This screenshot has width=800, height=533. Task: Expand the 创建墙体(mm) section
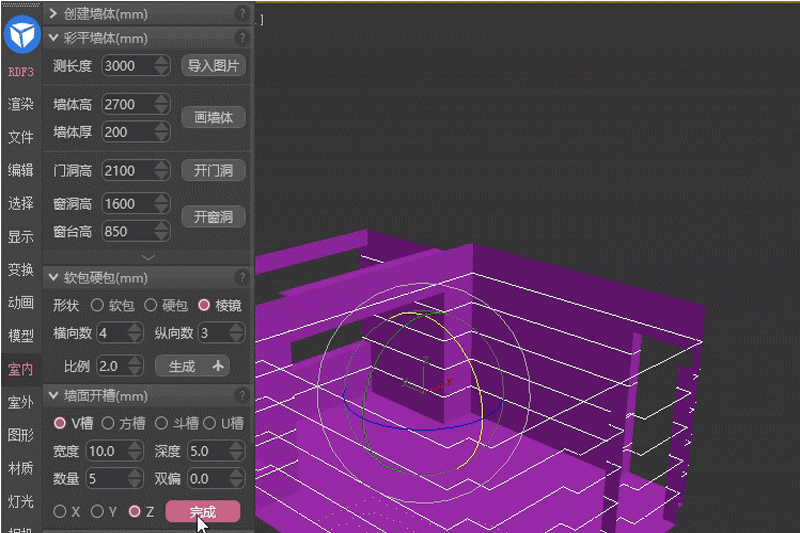click(53, 14)
